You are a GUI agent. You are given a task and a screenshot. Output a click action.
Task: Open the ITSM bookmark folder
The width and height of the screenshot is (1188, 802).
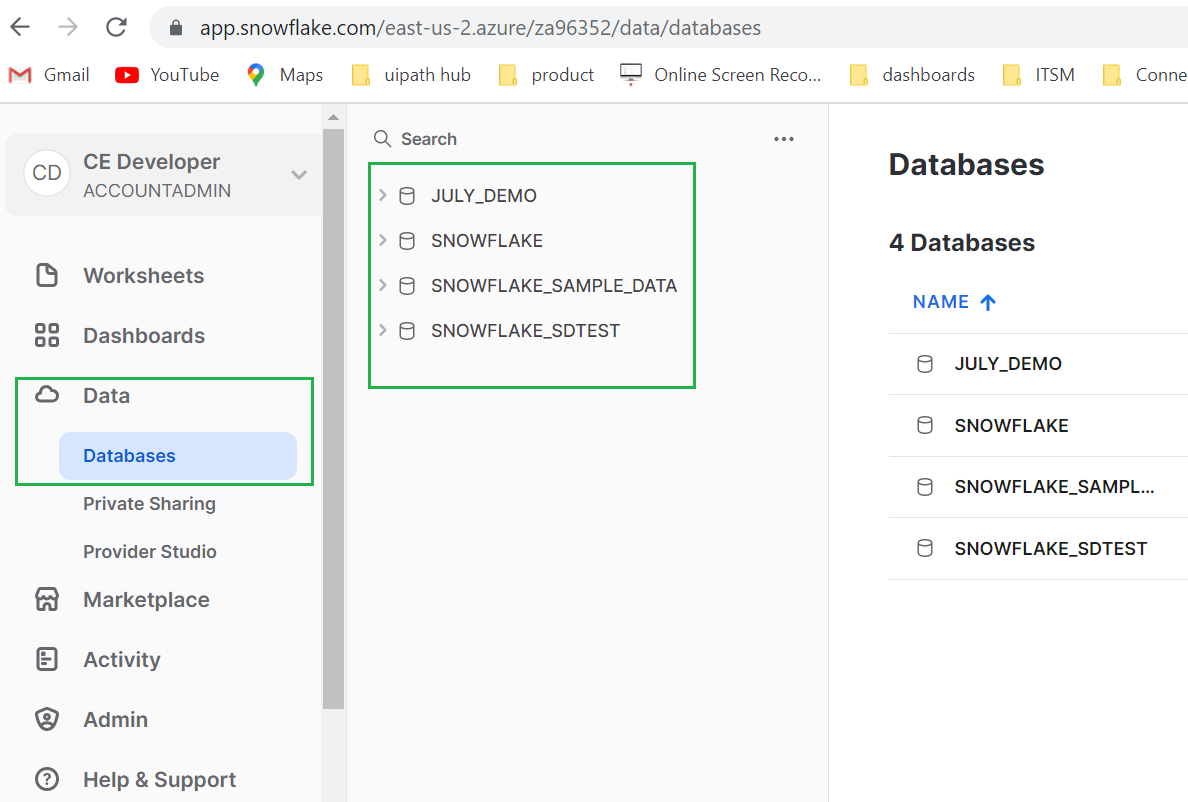1039,75
